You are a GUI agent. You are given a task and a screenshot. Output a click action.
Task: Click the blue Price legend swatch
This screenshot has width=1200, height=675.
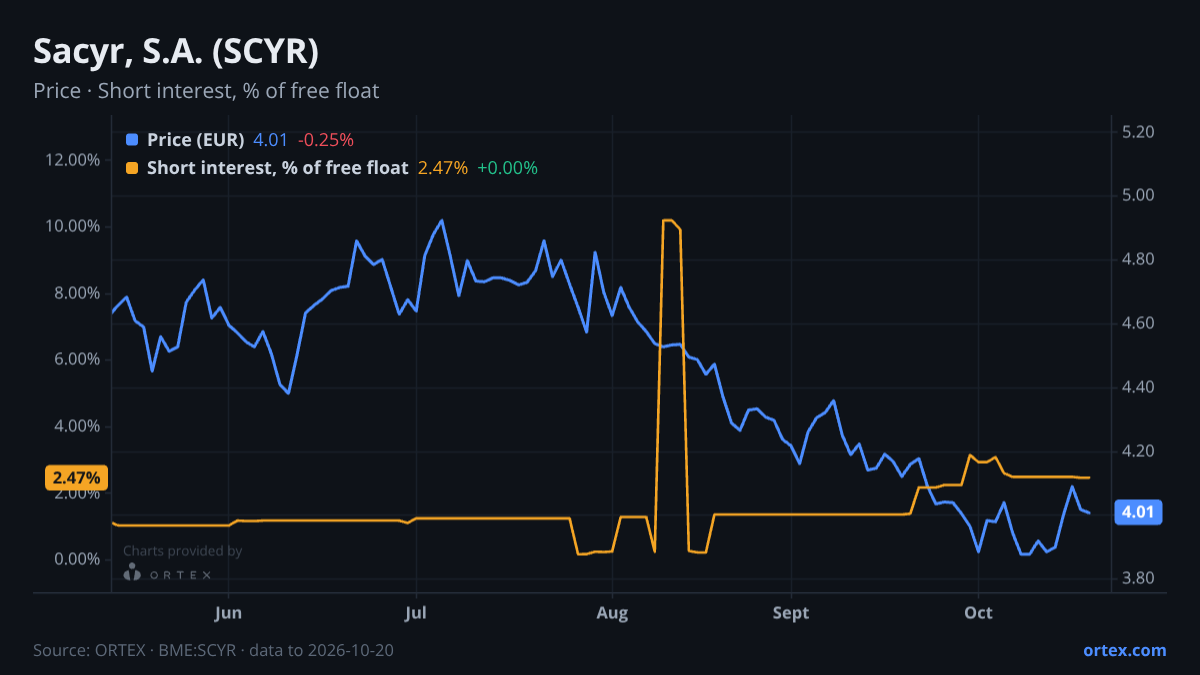pyautogui.click(x=132, y=140)
